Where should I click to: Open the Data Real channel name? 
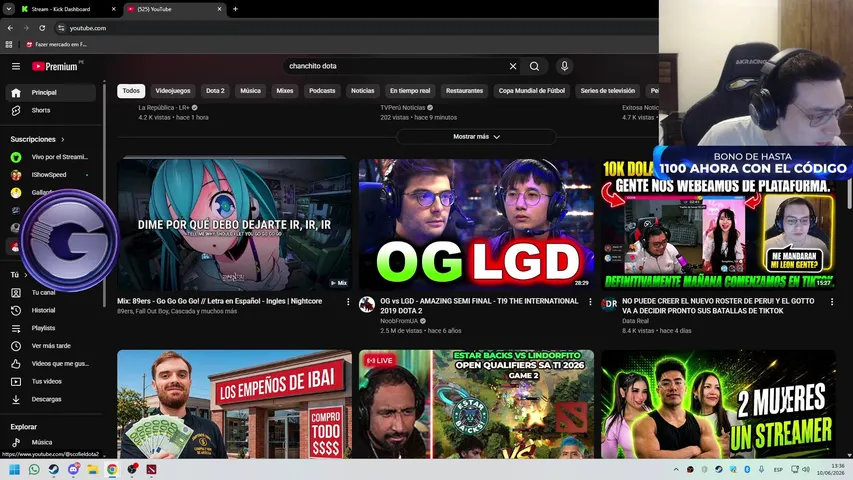[x=635, y=321]
